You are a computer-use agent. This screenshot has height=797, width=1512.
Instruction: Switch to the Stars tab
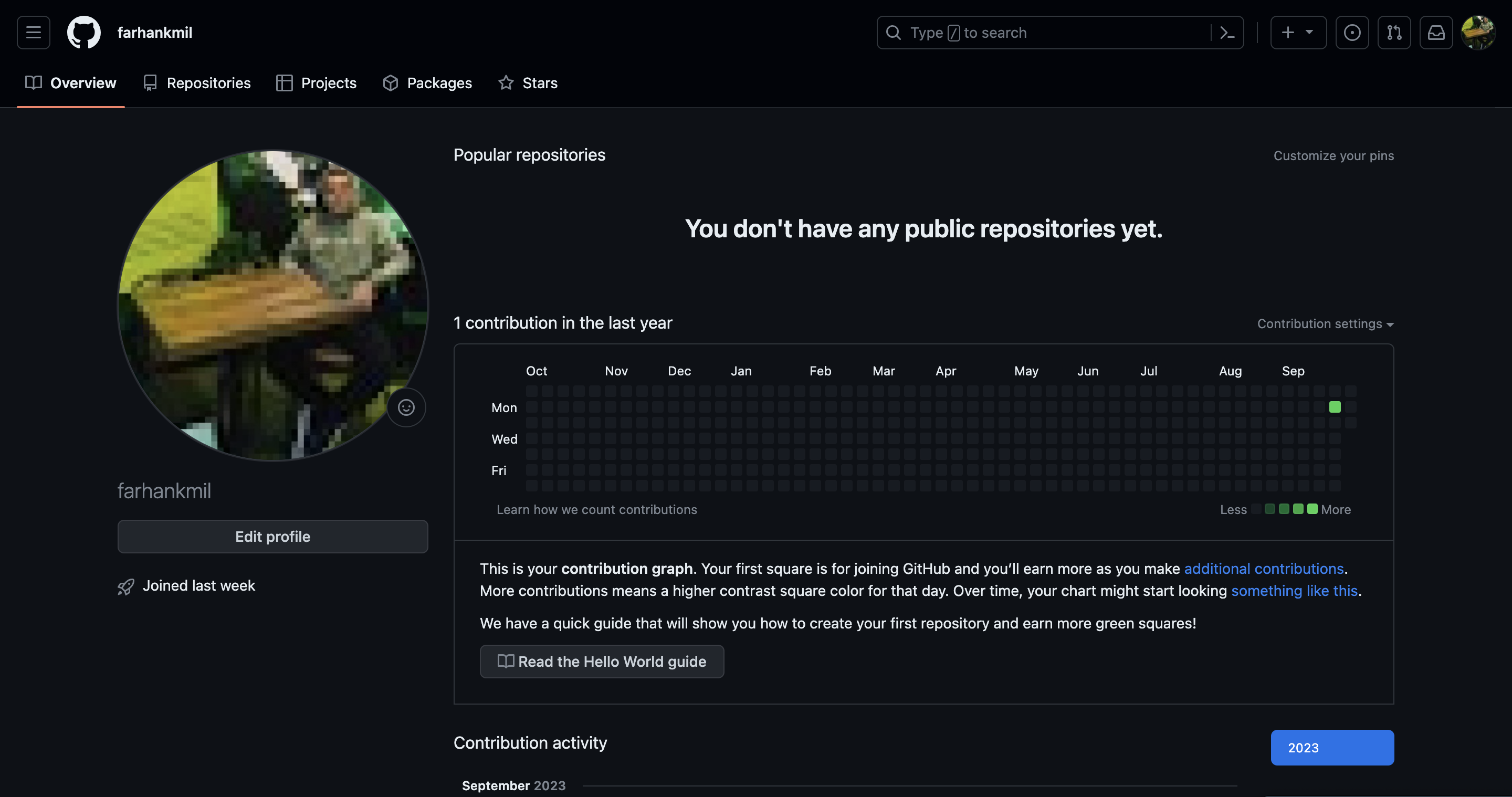(x=528, y=83)
